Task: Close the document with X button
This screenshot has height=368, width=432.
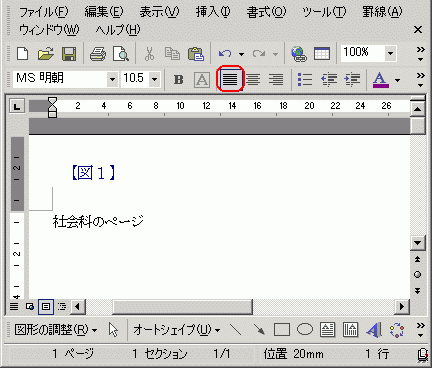Action: click(418, 30)
